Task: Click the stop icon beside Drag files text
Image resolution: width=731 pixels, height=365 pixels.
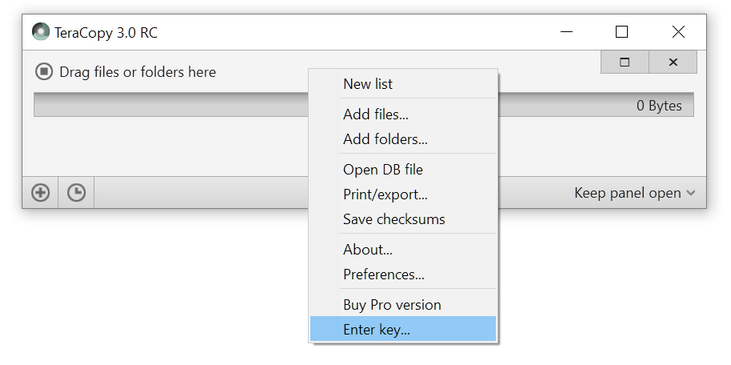Action: (x=44, y=72)
